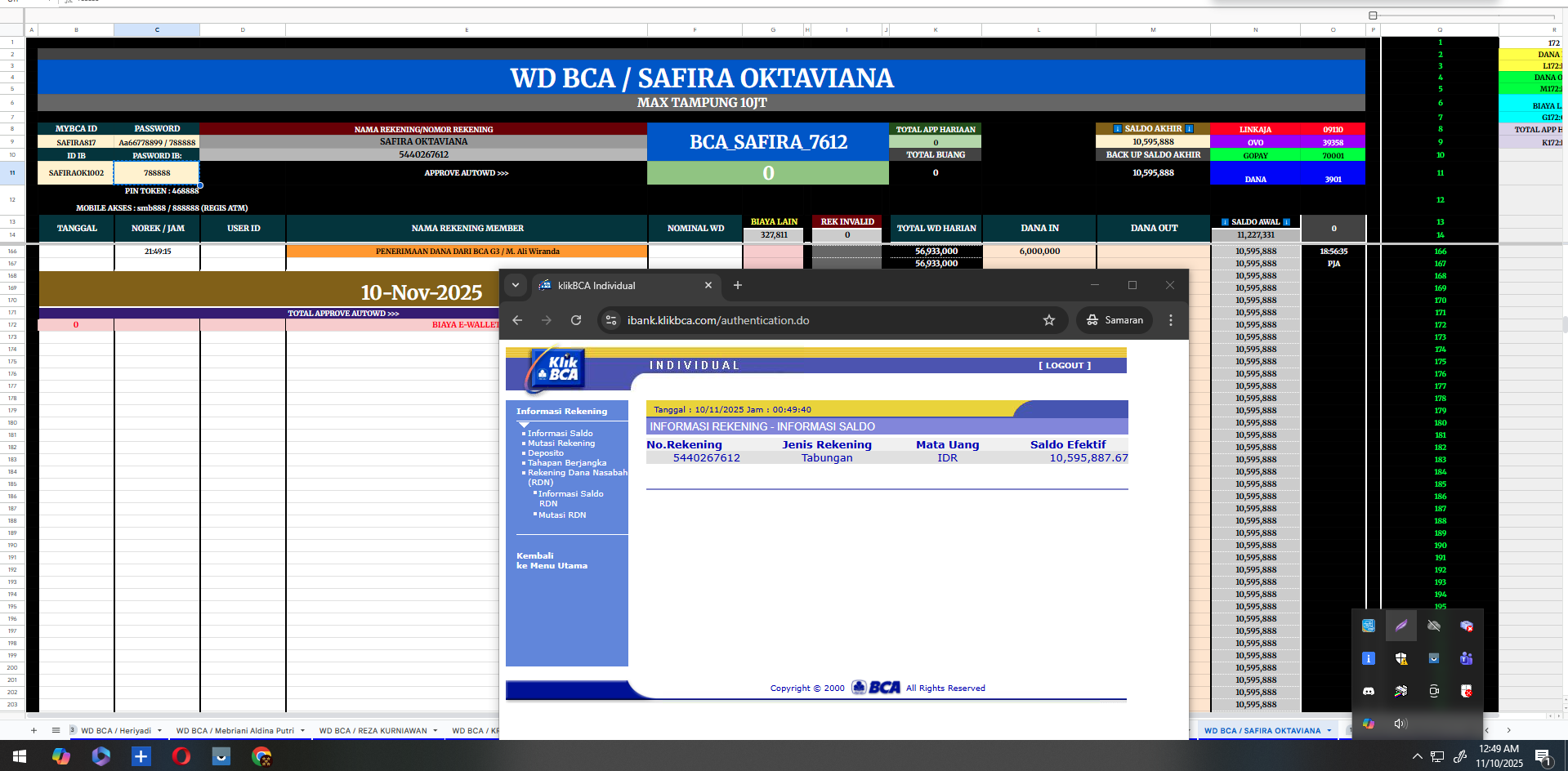The height and width of the screenshot is (771, 1568).
Task: Select the SAFIRAOK1002 cell
Action: point(76,173)
